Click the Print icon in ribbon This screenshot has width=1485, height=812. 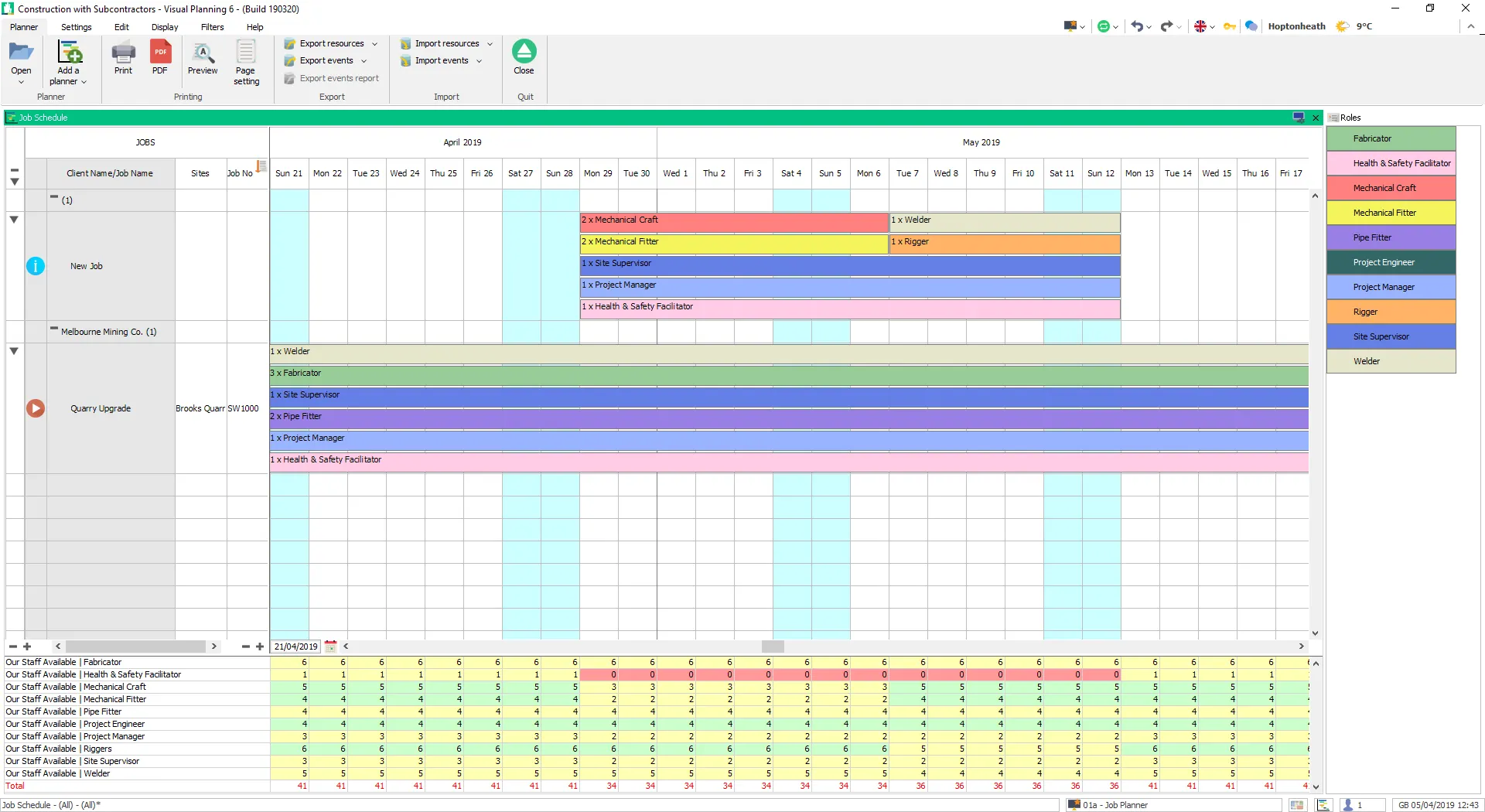click(123, 53)
